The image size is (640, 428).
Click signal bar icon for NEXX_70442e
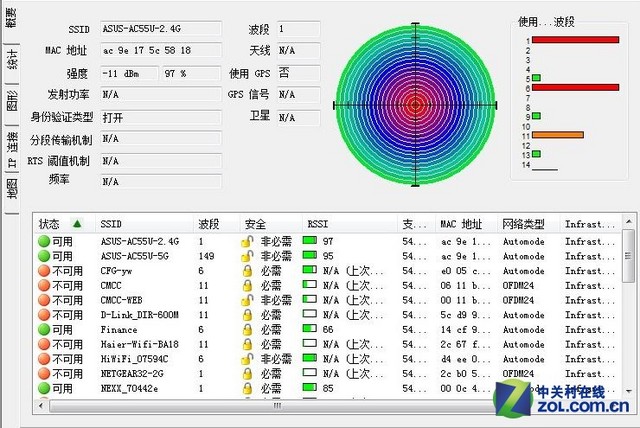click(310, 387)
